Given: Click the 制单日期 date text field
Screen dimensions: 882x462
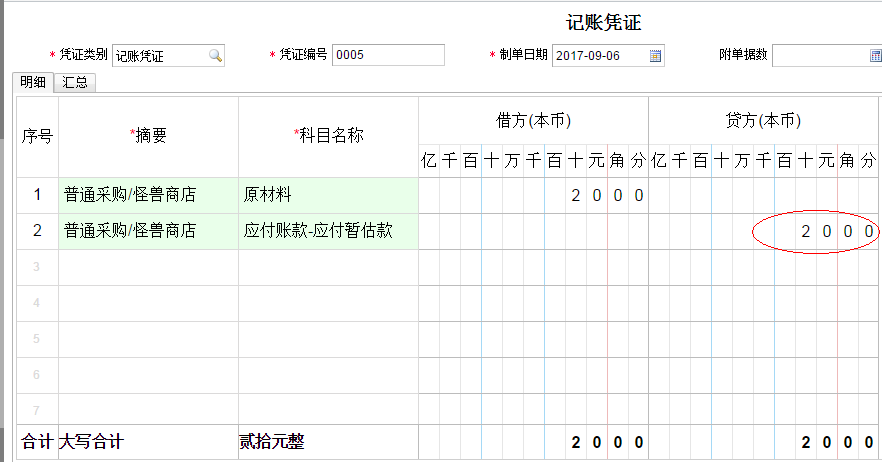Looking at the screenshot, I should pyautogui.click(x=599, y=56).
